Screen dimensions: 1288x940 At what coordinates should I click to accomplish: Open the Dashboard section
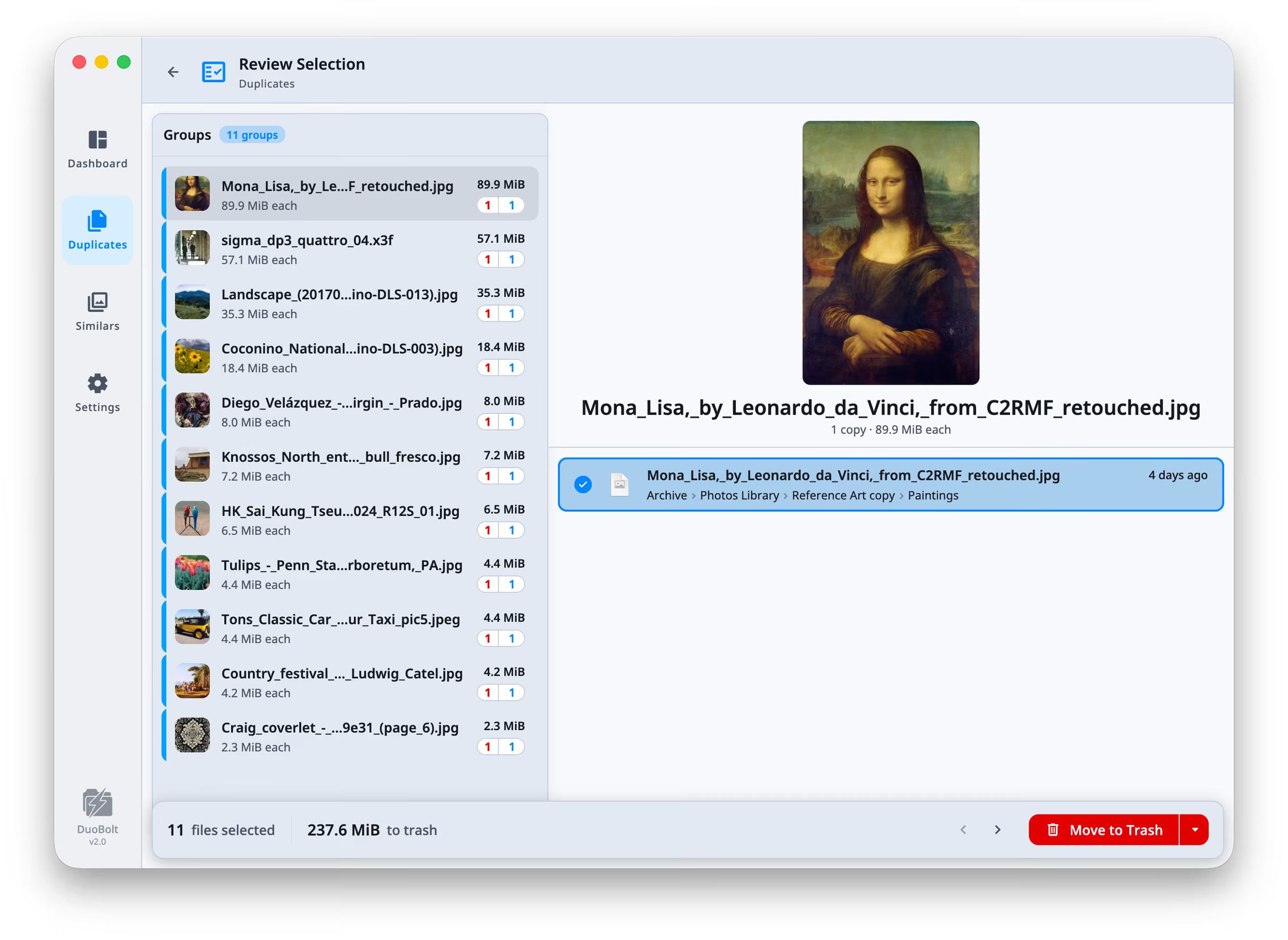coord(97,149)
